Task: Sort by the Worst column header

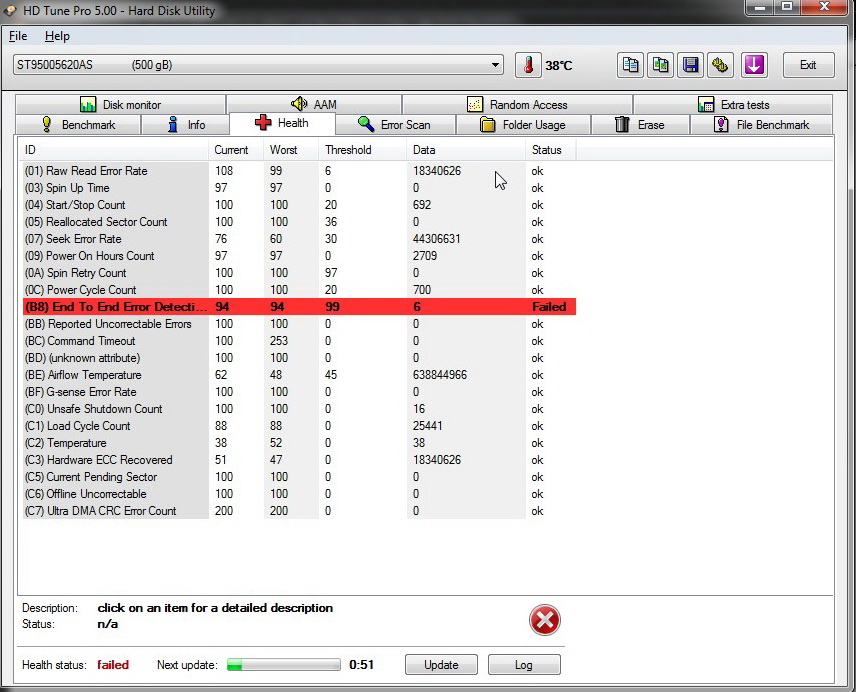Action: click(291, 150)
